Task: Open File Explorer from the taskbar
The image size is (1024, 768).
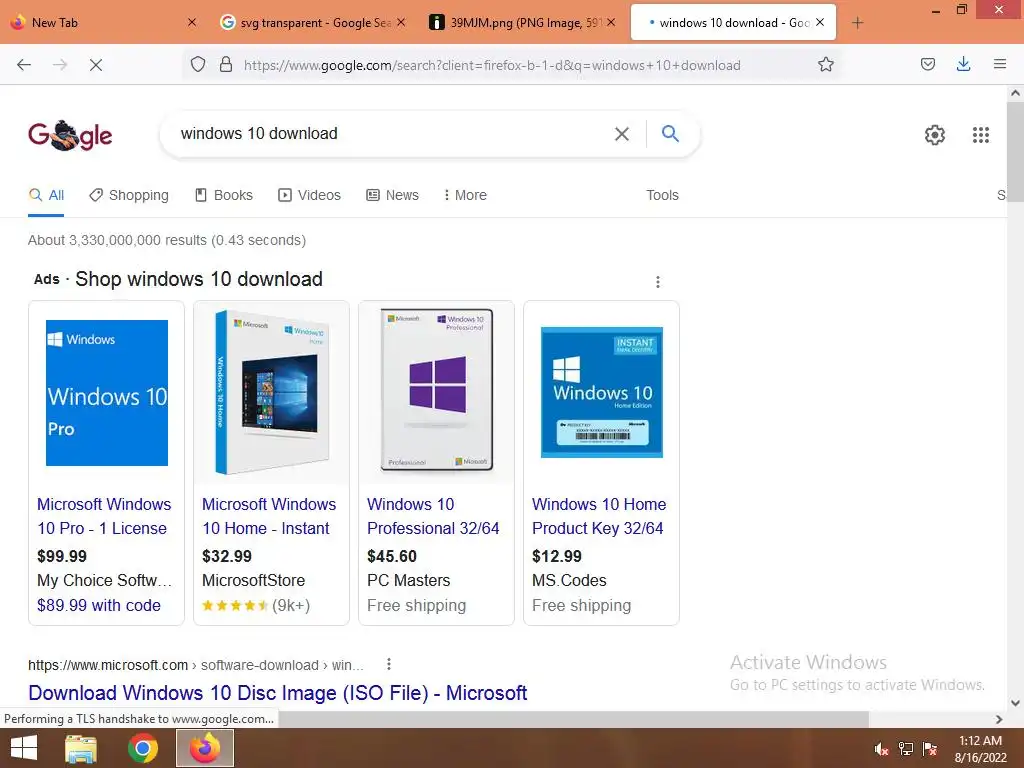Action: click(x=81, y=748)
